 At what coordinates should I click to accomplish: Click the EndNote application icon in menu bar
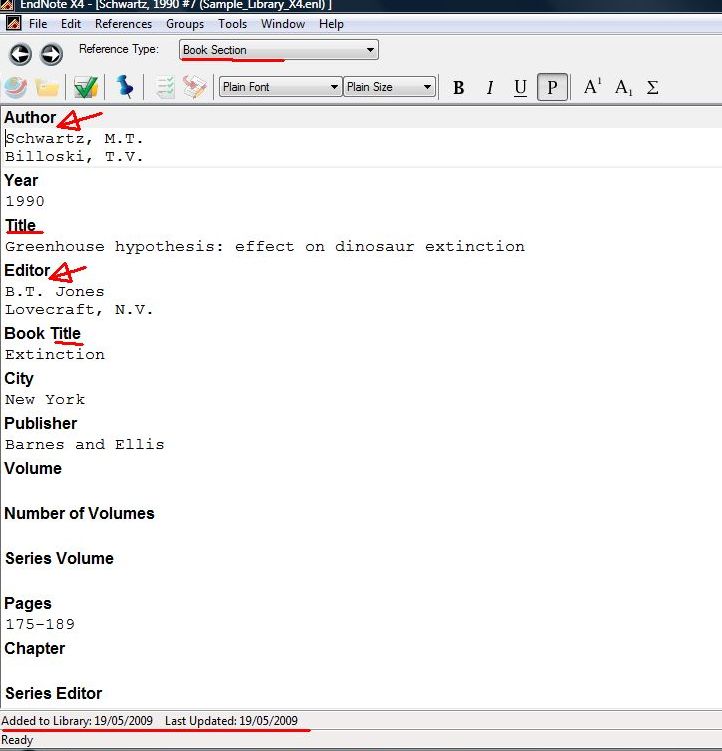[13, 23]
